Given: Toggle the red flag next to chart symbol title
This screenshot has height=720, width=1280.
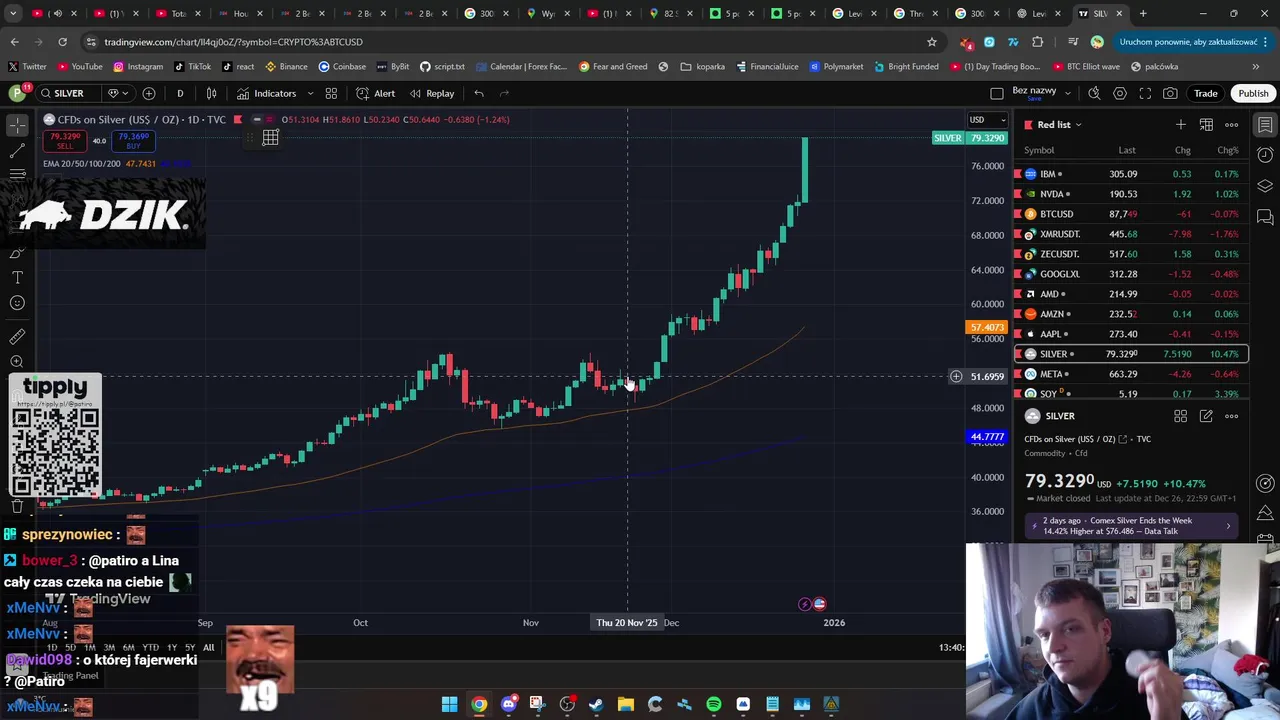Looking at the screenshot, I should click(x=237, y=119).
